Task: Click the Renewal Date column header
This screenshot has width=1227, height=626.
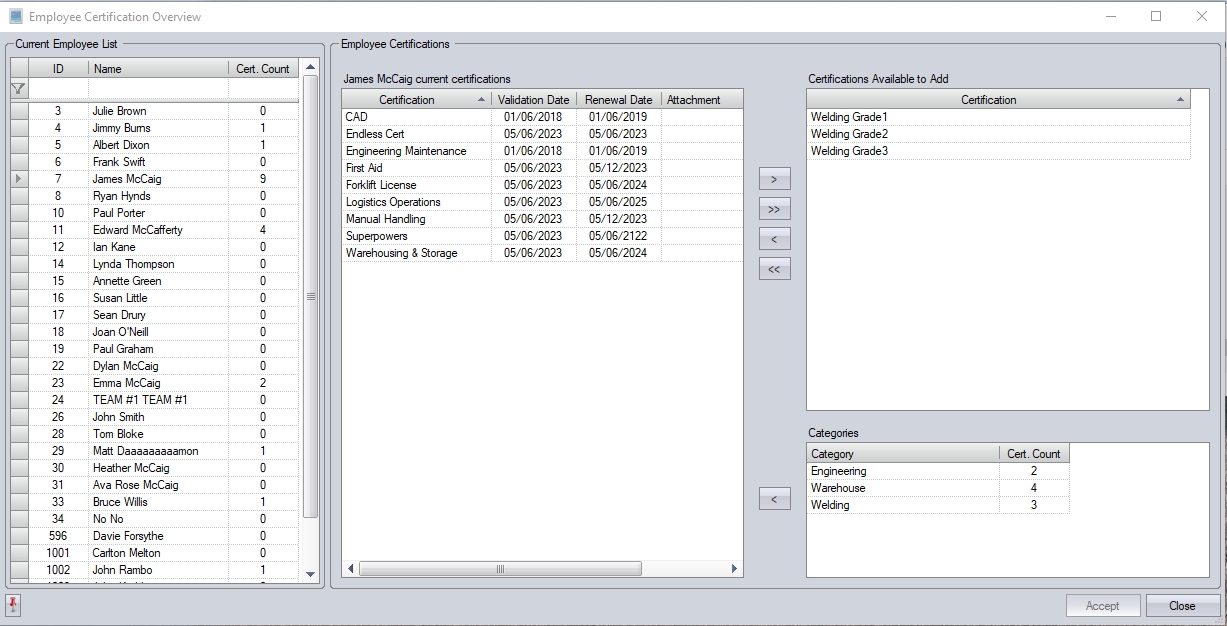Action: pyautogui.click(x=618, y=100)
